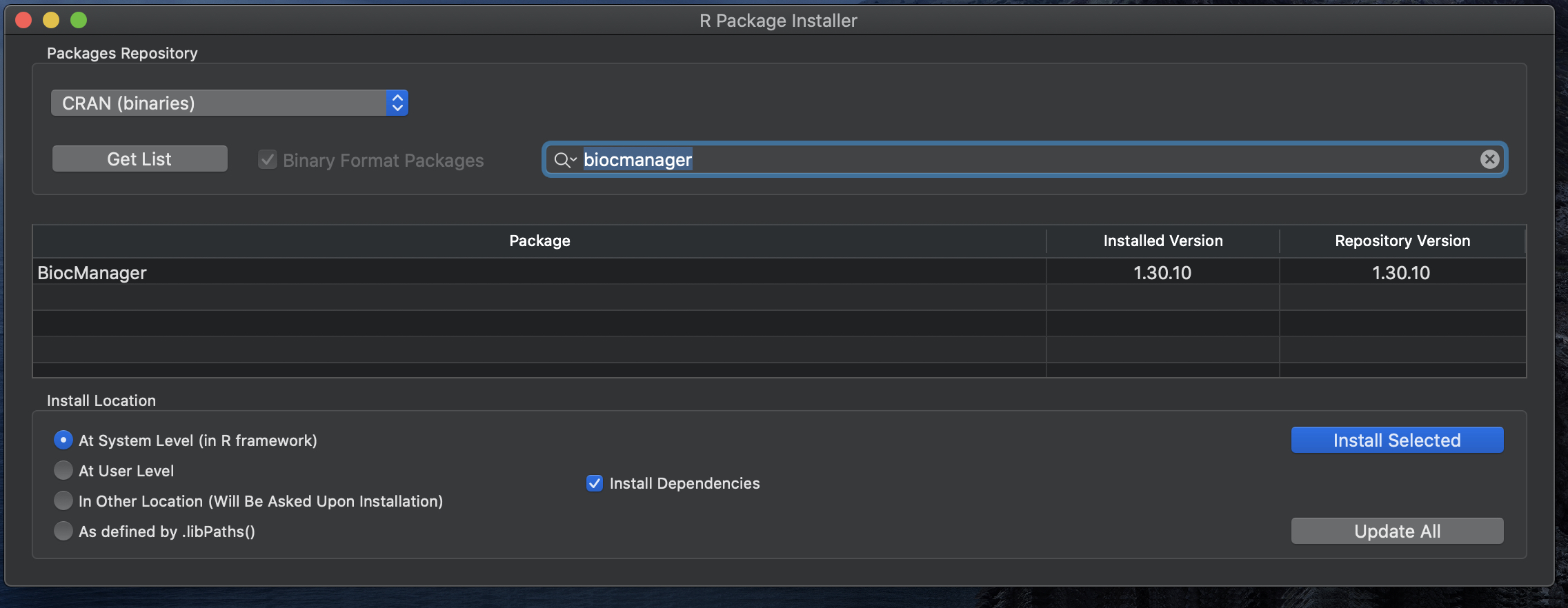Toggle the Binary Format Packages checkbox
Viewport: 1568px width, 608px height.
(x=268, y=160)
